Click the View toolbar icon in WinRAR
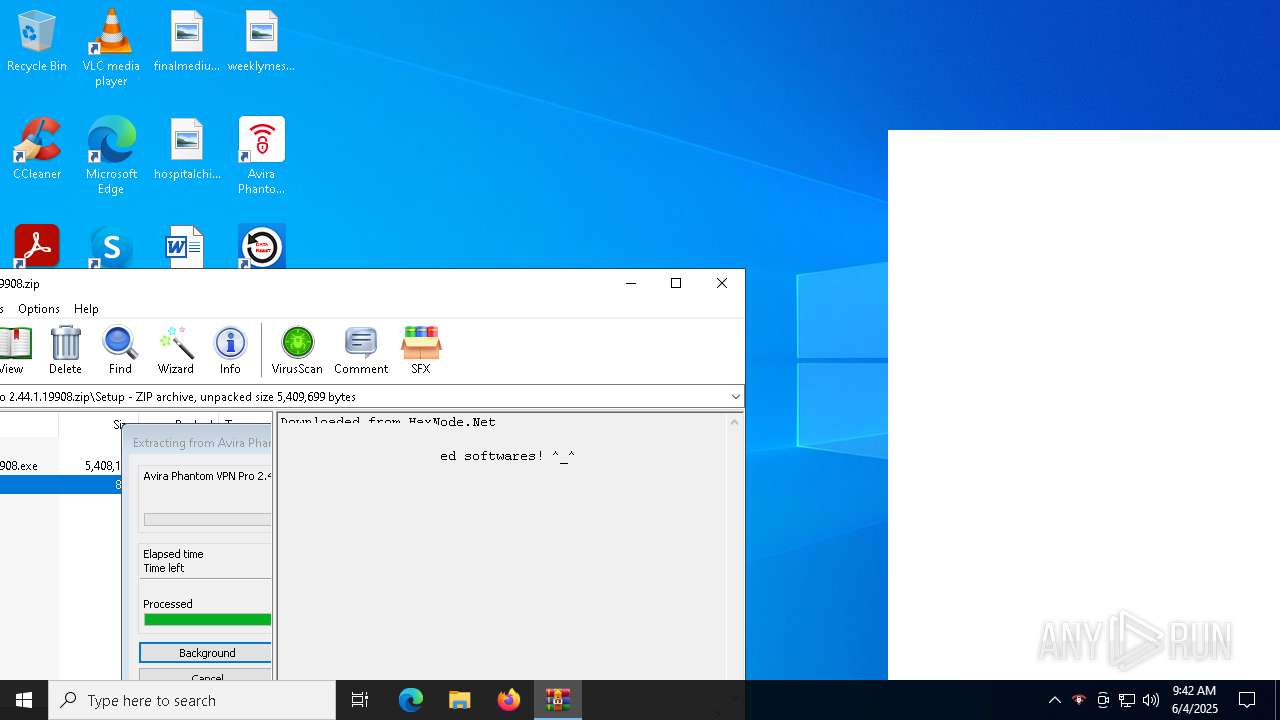This screenshot has height=720, width=1280. [x=14, y=350]
